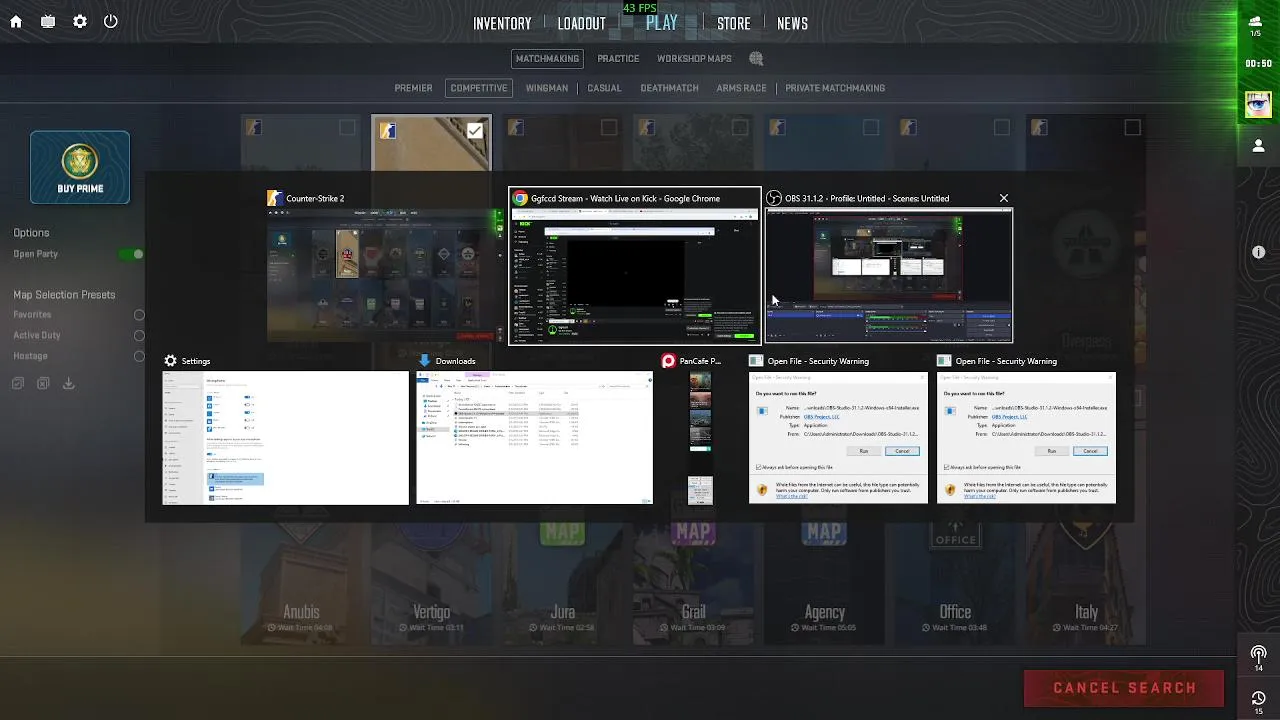Select the Italy map card
Screen dimensions: 1280x720
click(1086, 583)
